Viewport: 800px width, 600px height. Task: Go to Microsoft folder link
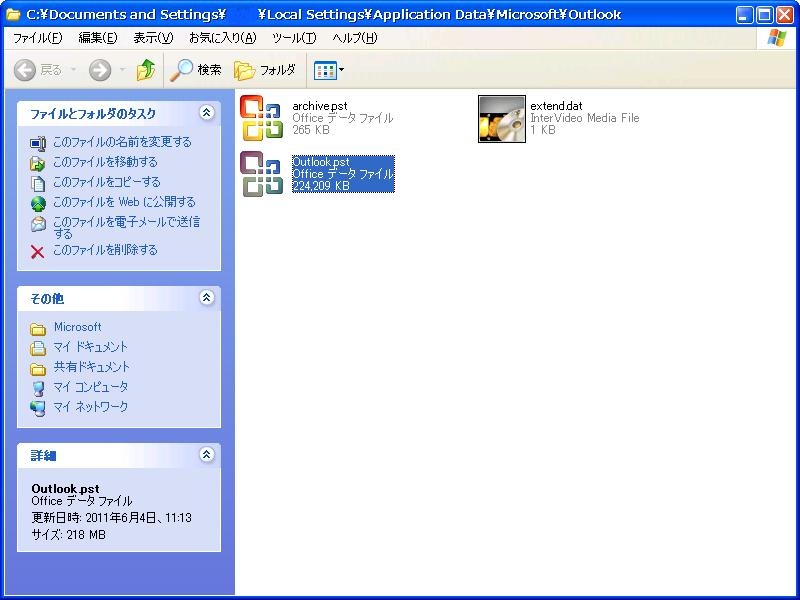pyautogui.click(x=78, y=327)
